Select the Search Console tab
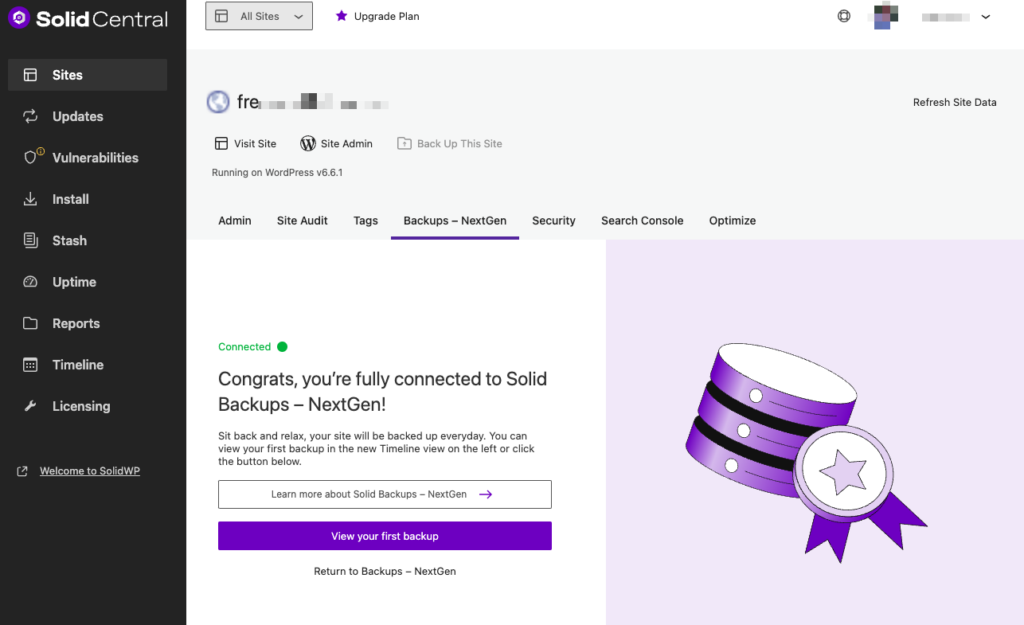The width and height of the screenshot is (1024, 625). tap(642, 220)
